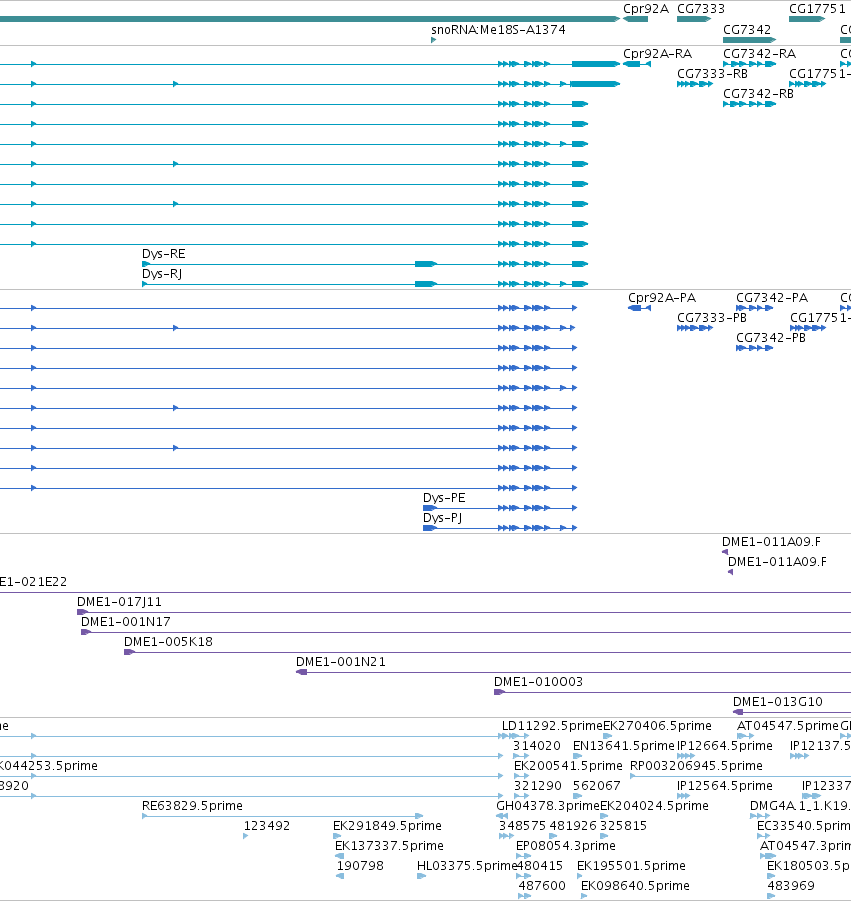Viewport: 851px width, 901px height.
Task: Select EST EK195501.5prime
Action: pyautogui.click(x=631, y=865)
